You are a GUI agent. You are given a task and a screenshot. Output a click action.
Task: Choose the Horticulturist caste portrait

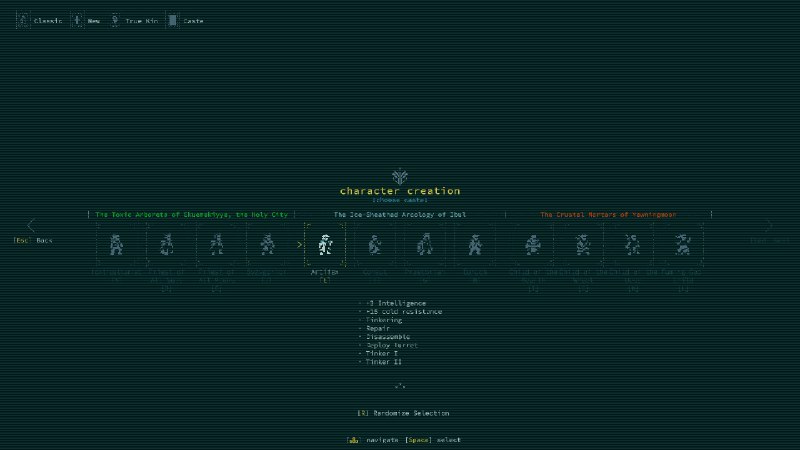coord(120,244)
